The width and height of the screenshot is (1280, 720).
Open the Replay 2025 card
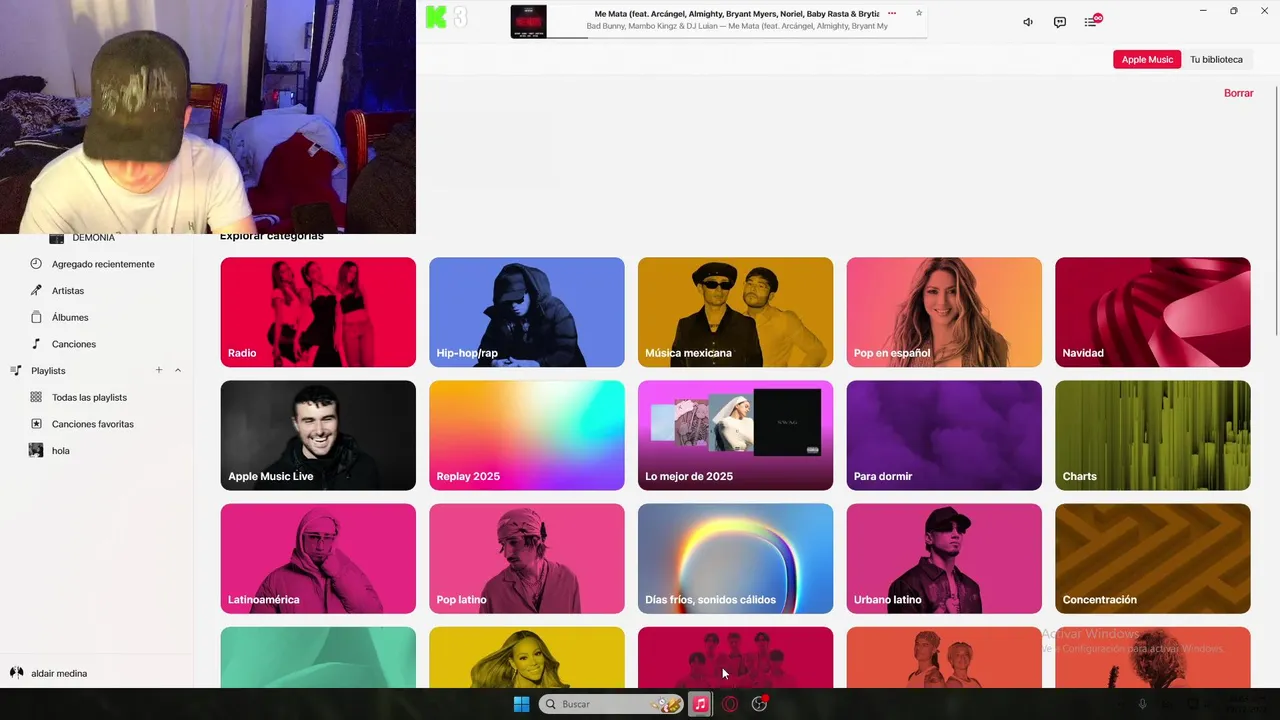[x=527, y=435]
